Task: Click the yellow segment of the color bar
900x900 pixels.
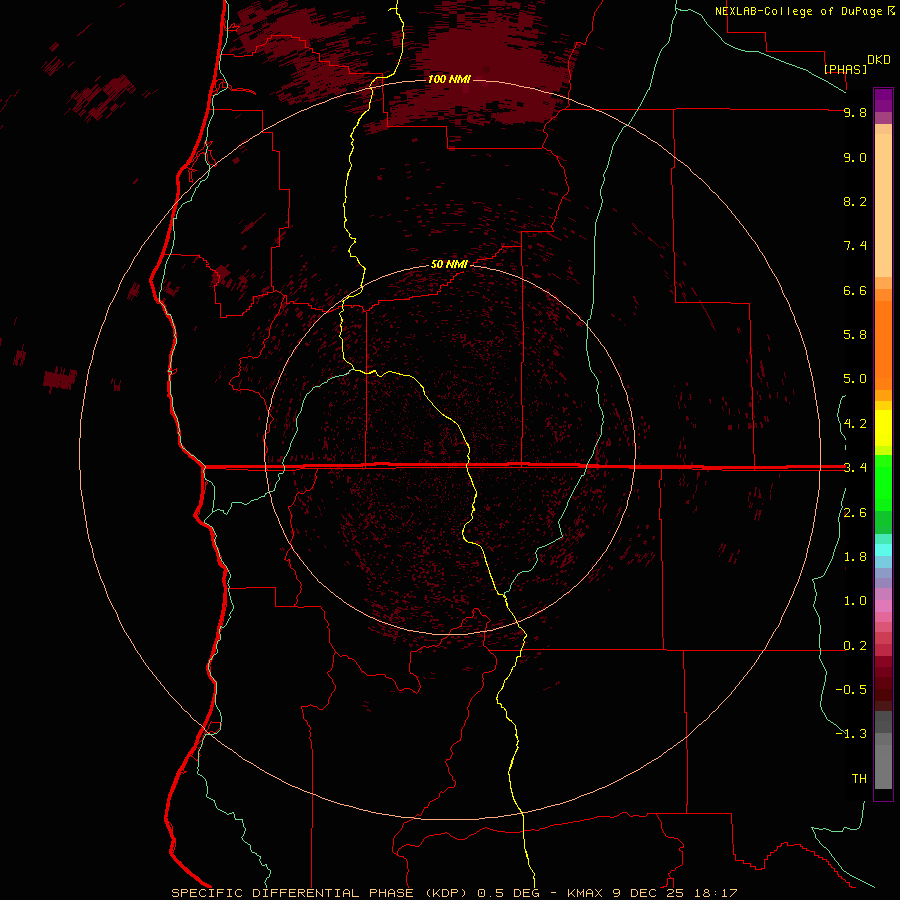Action: coord(883,428)
